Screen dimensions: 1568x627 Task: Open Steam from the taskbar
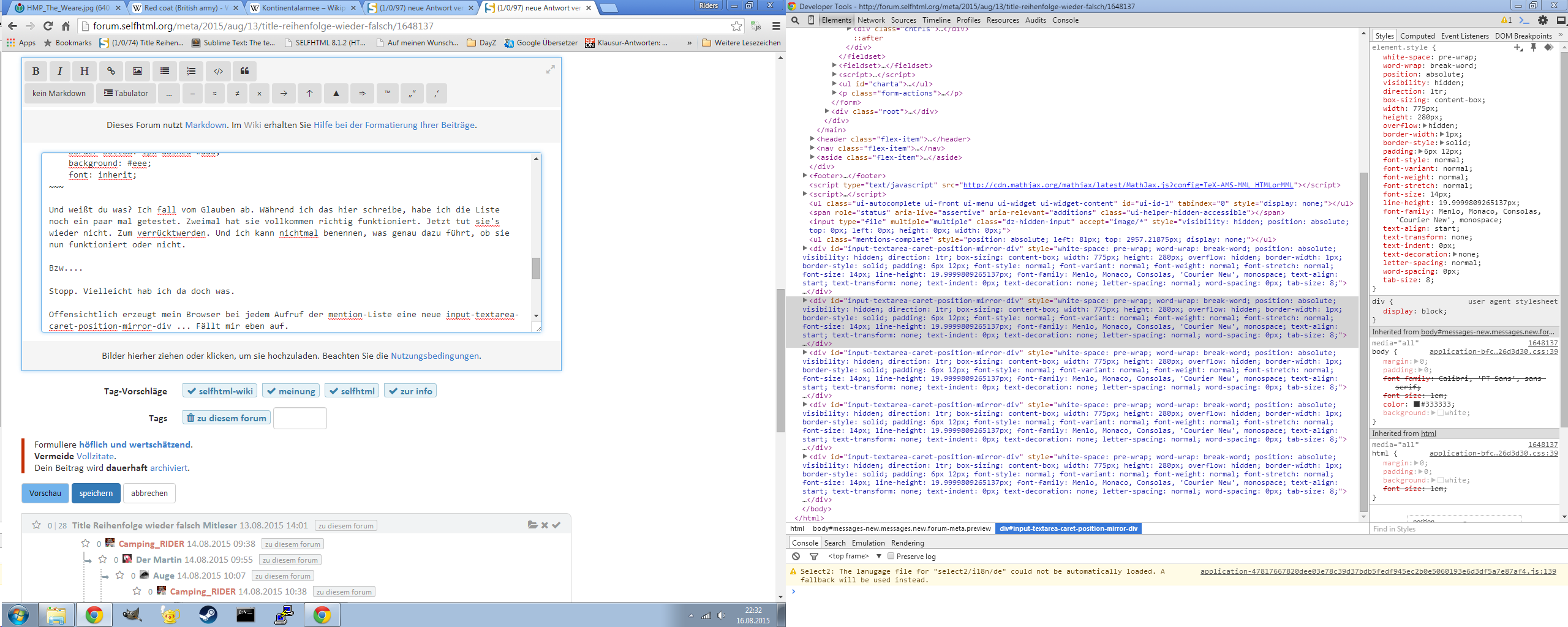[208, 614]
